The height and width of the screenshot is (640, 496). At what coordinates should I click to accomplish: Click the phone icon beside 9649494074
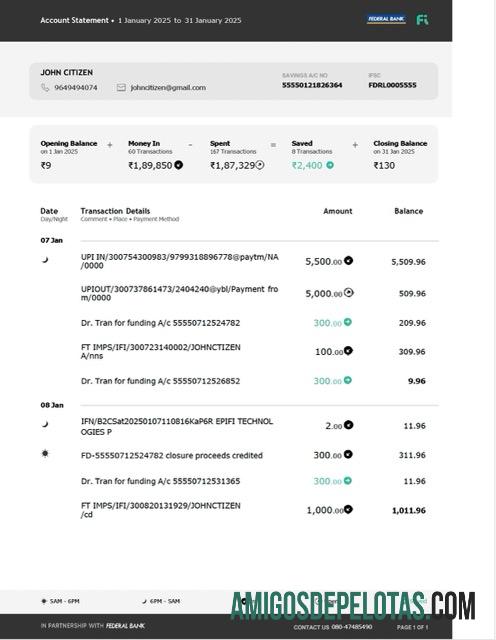pos(45,87)
